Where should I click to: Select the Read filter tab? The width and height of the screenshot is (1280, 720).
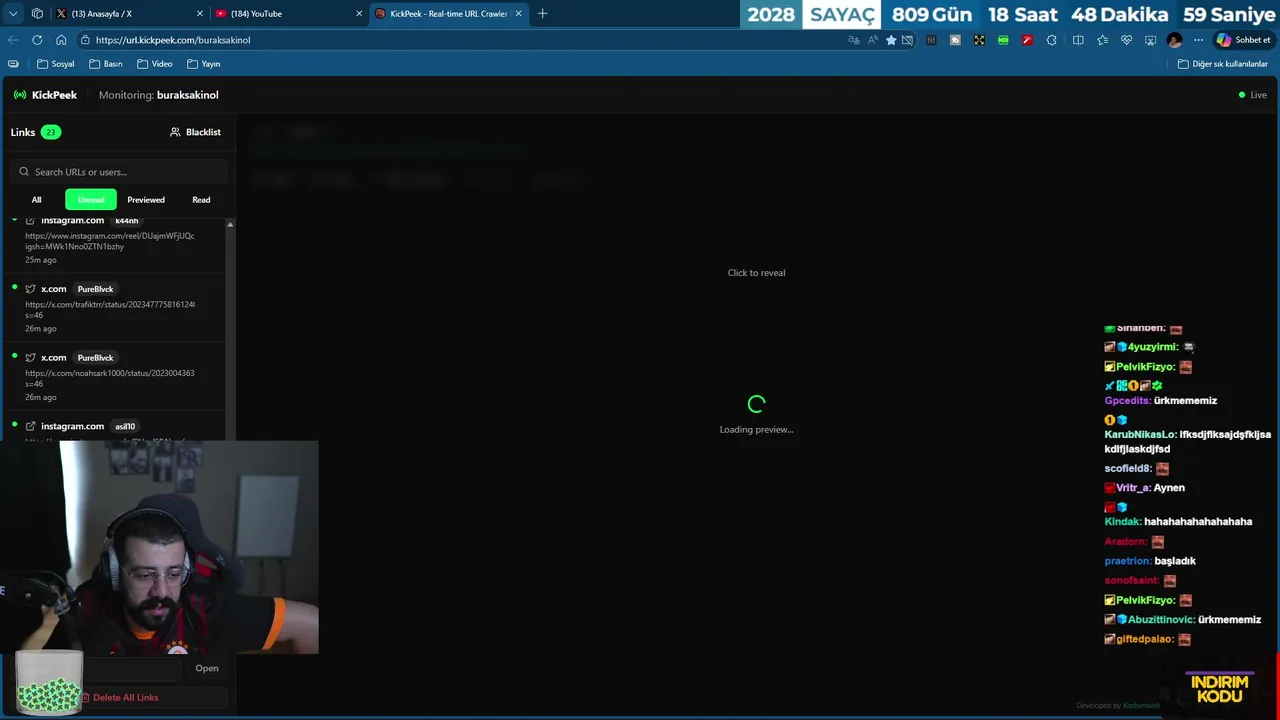coord(201,200)
